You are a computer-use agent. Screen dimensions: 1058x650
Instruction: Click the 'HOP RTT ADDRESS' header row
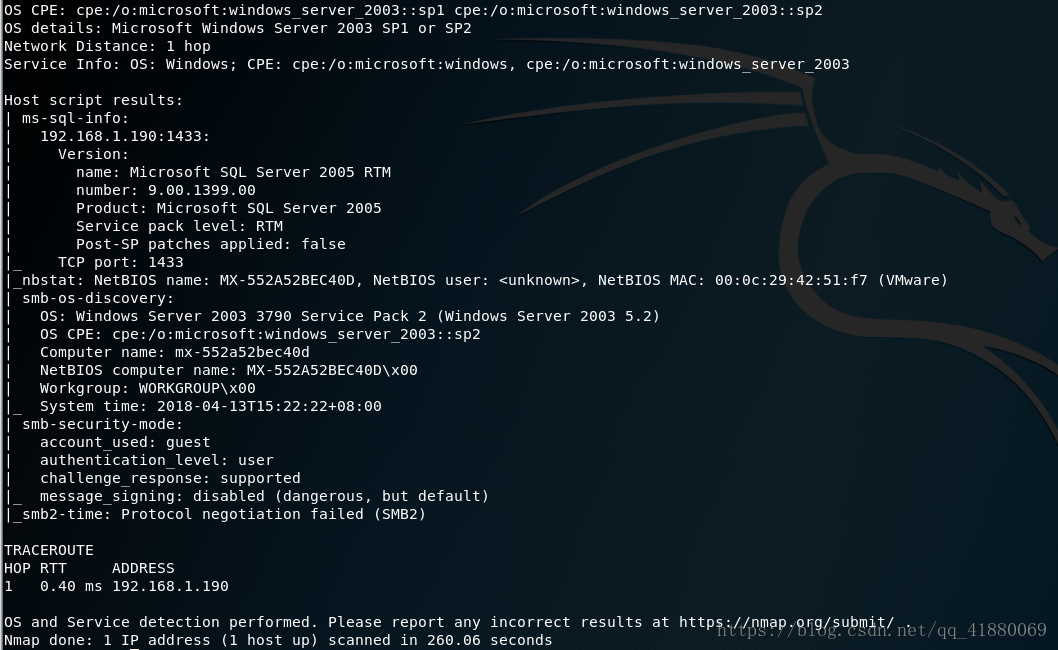tap(89, 568)
